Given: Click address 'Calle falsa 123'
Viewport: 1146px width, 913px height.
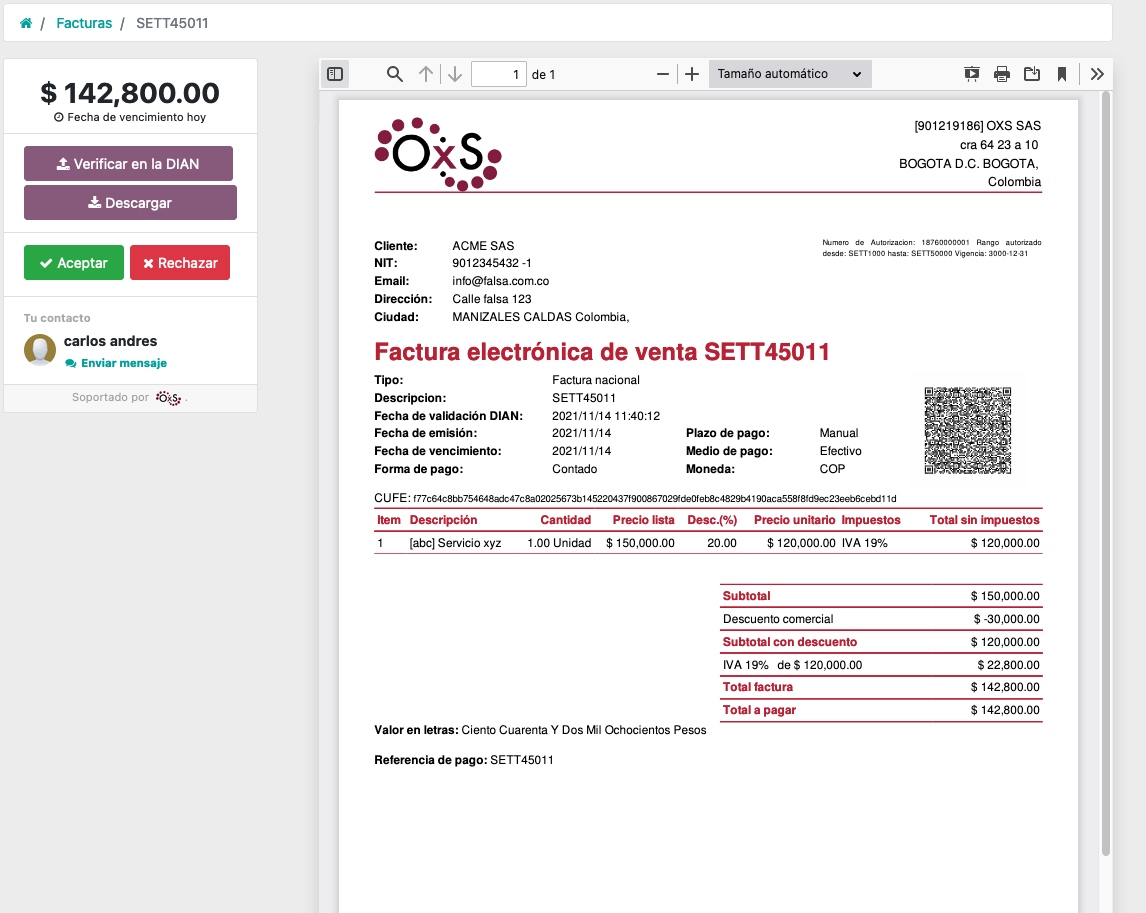Looking at the screenshot, I should click(x=492, y=299).
